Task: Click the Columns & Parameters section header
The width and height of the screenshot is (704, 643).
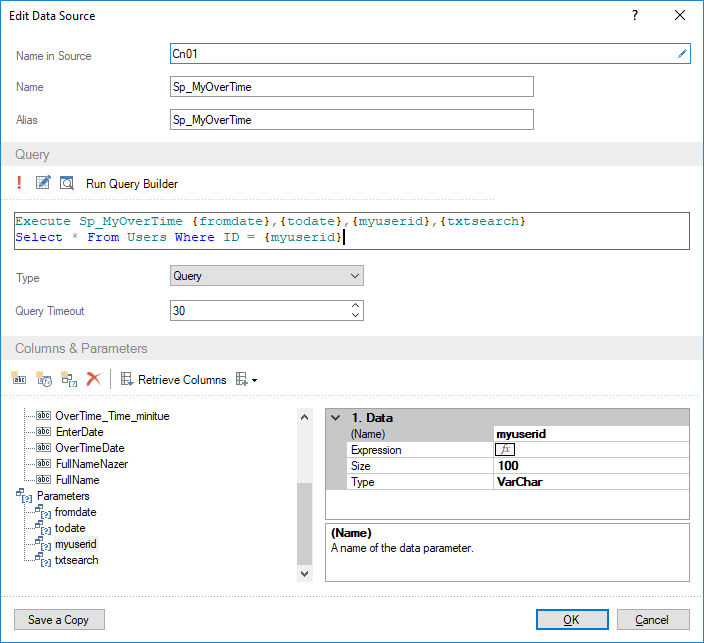Action: pyautogui.click(x=352, y=348)
